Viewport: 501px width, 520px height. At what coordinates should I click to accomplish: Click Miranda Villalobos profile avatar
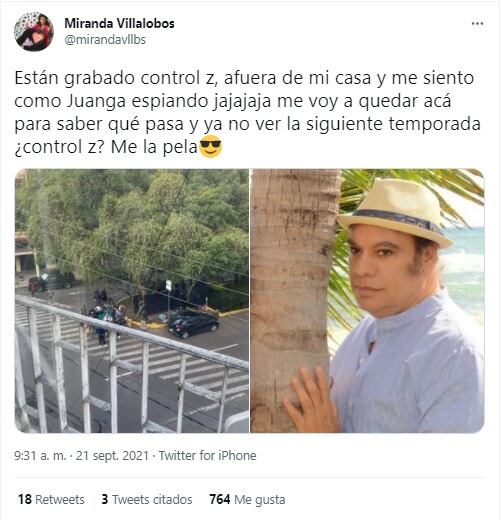pos(34,32)
